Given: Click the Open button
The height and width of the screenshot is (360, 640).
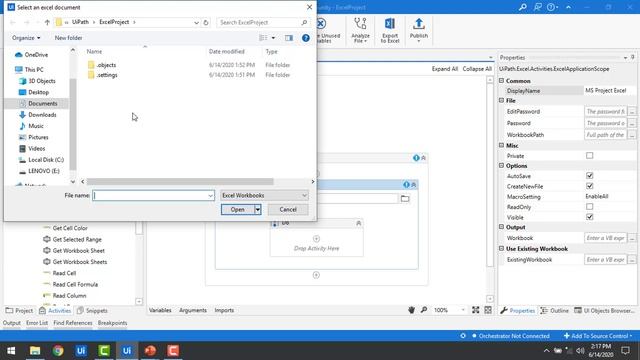Looking at the screenshot, I should [x=238, y=209].
